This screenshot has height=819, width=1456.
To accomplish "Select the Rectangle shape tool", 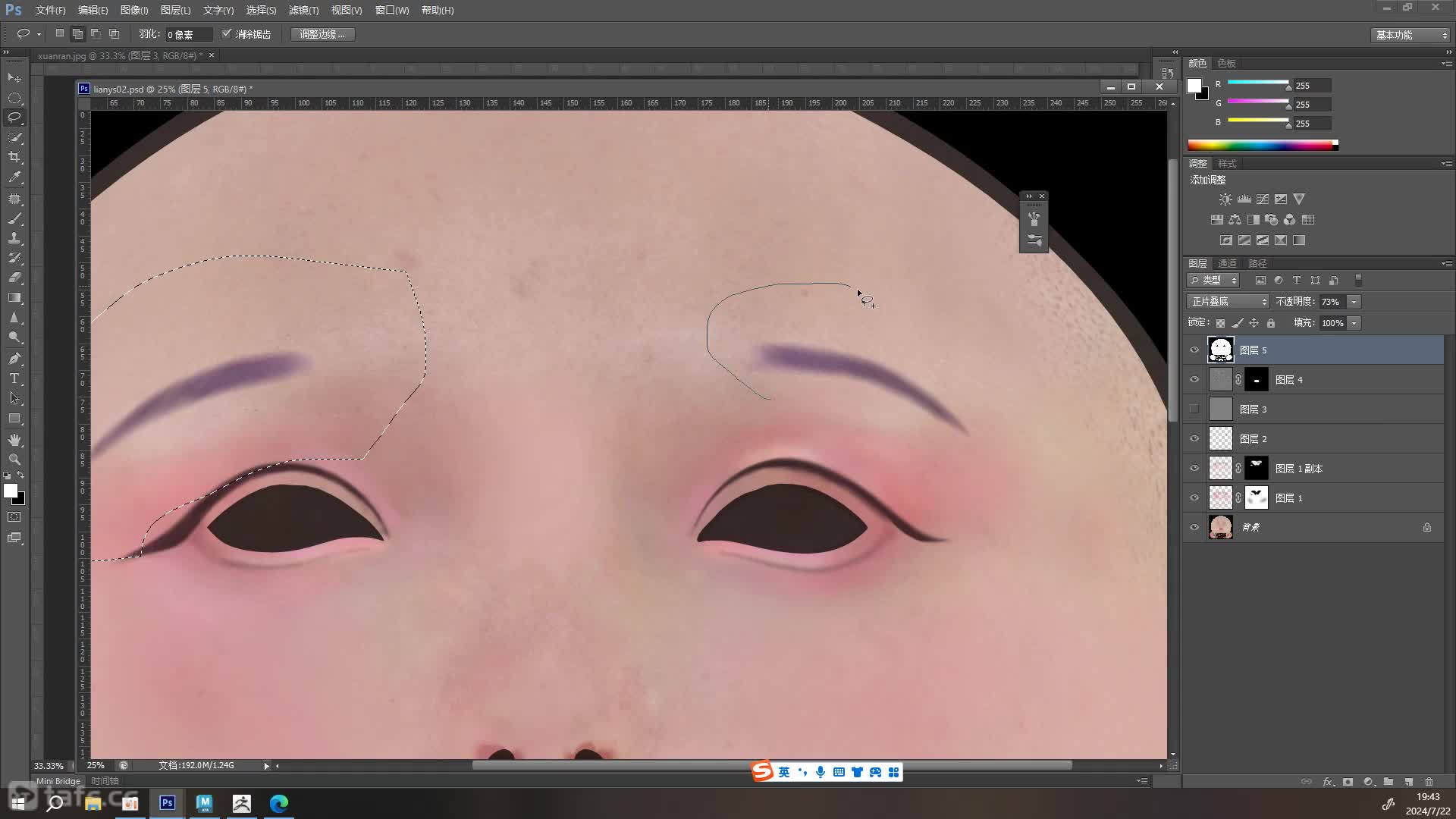I will [14, 419].
